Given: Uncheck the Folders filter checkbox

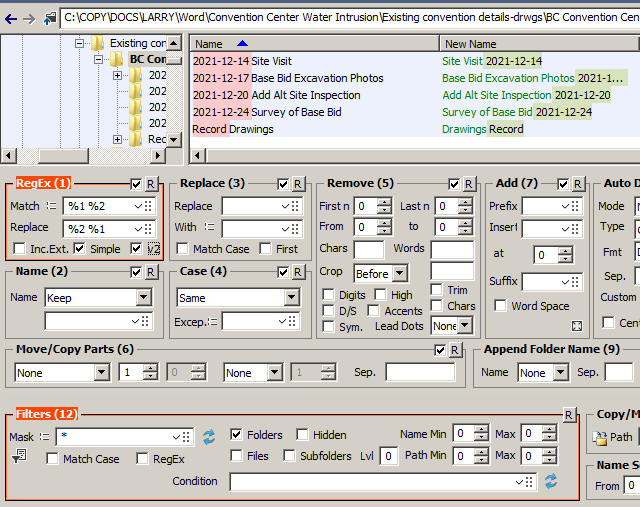Looking at the screenshot, I should pyautogui.click(x=236, y=434).
